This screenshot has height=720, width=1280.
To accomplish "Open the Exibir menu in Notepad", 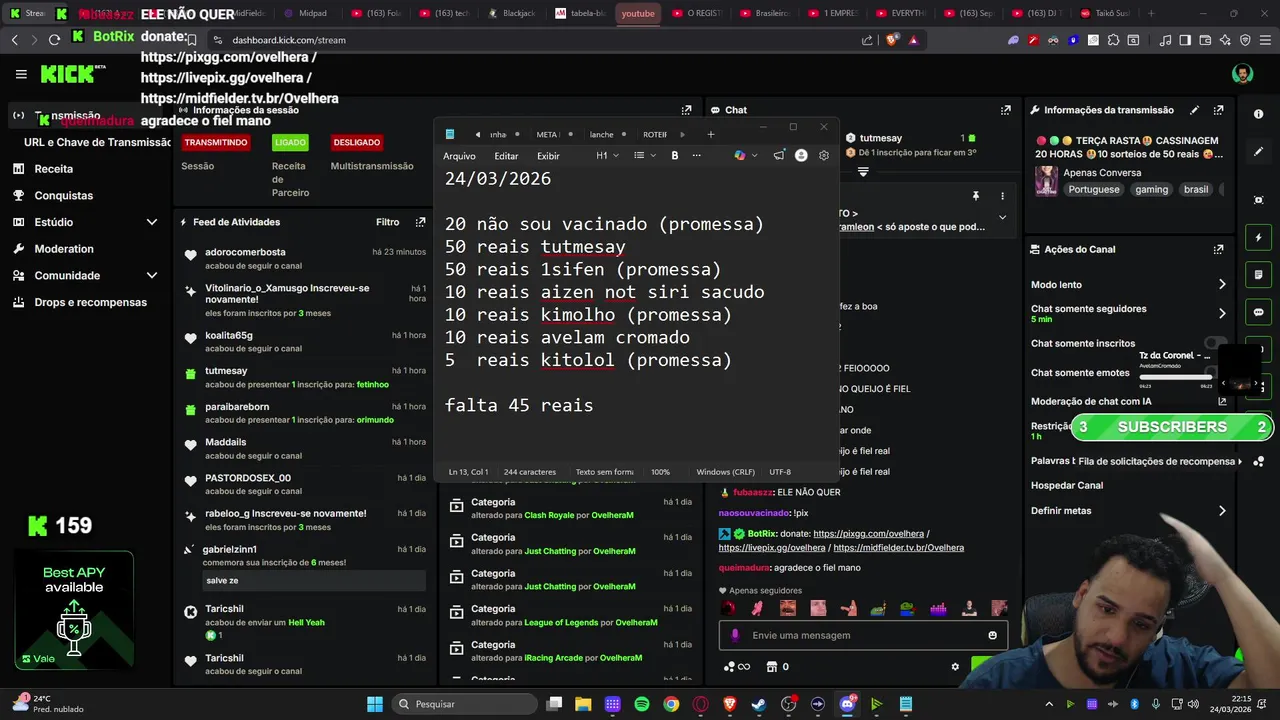I will click(x=548, y=156).
